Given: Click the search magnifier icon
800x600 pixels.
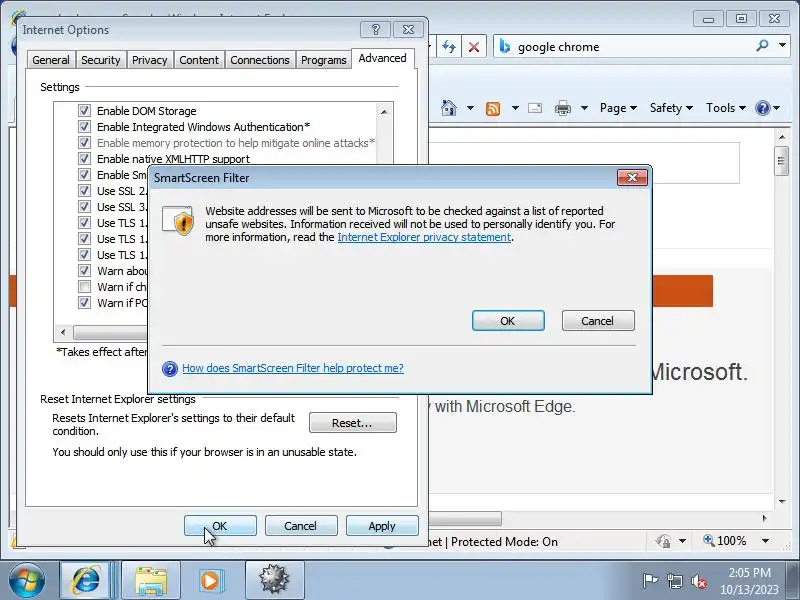Looking at the screenshot, I should pos(762,45).
